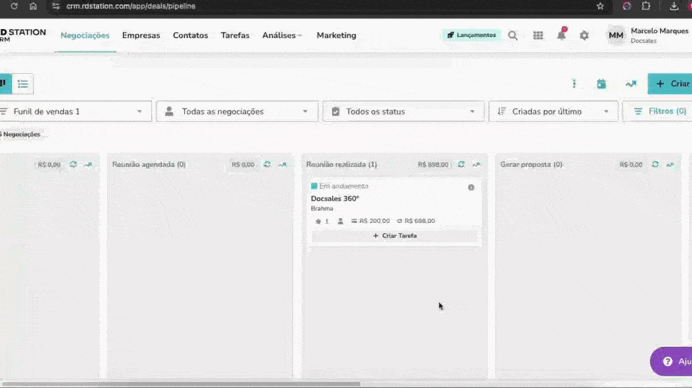The height and width of the screenshot is (388, 692).
Task: Open chart icon in Gerar proposta column
Action: click(x=670, y=164)
